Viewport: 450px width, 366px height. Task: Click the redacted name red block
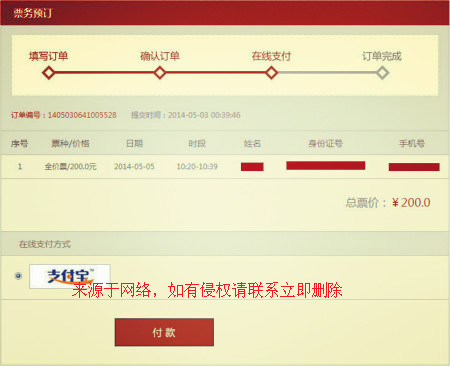click(252, 167)
